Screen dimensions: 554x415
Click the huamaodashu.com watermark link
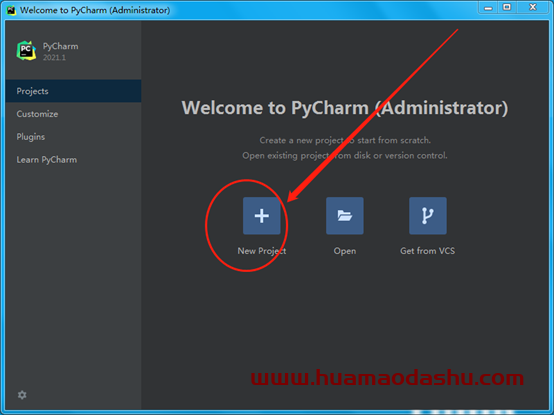(387, 378)
